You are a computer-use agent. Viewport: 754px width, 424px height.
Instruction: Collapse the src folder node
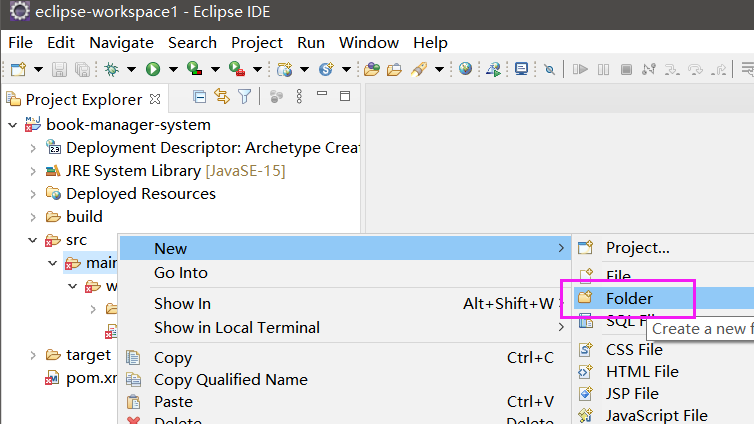click(x=33, y=240)
